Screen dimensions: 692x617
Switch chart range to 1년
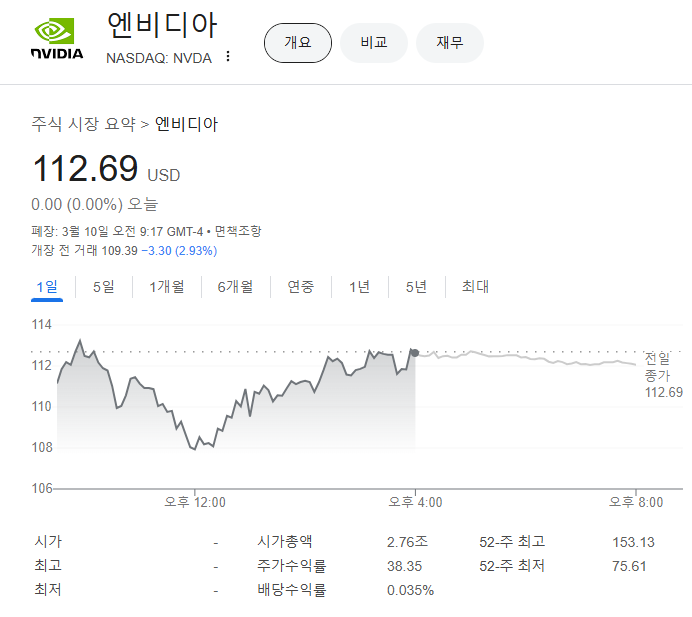[359, 287]
